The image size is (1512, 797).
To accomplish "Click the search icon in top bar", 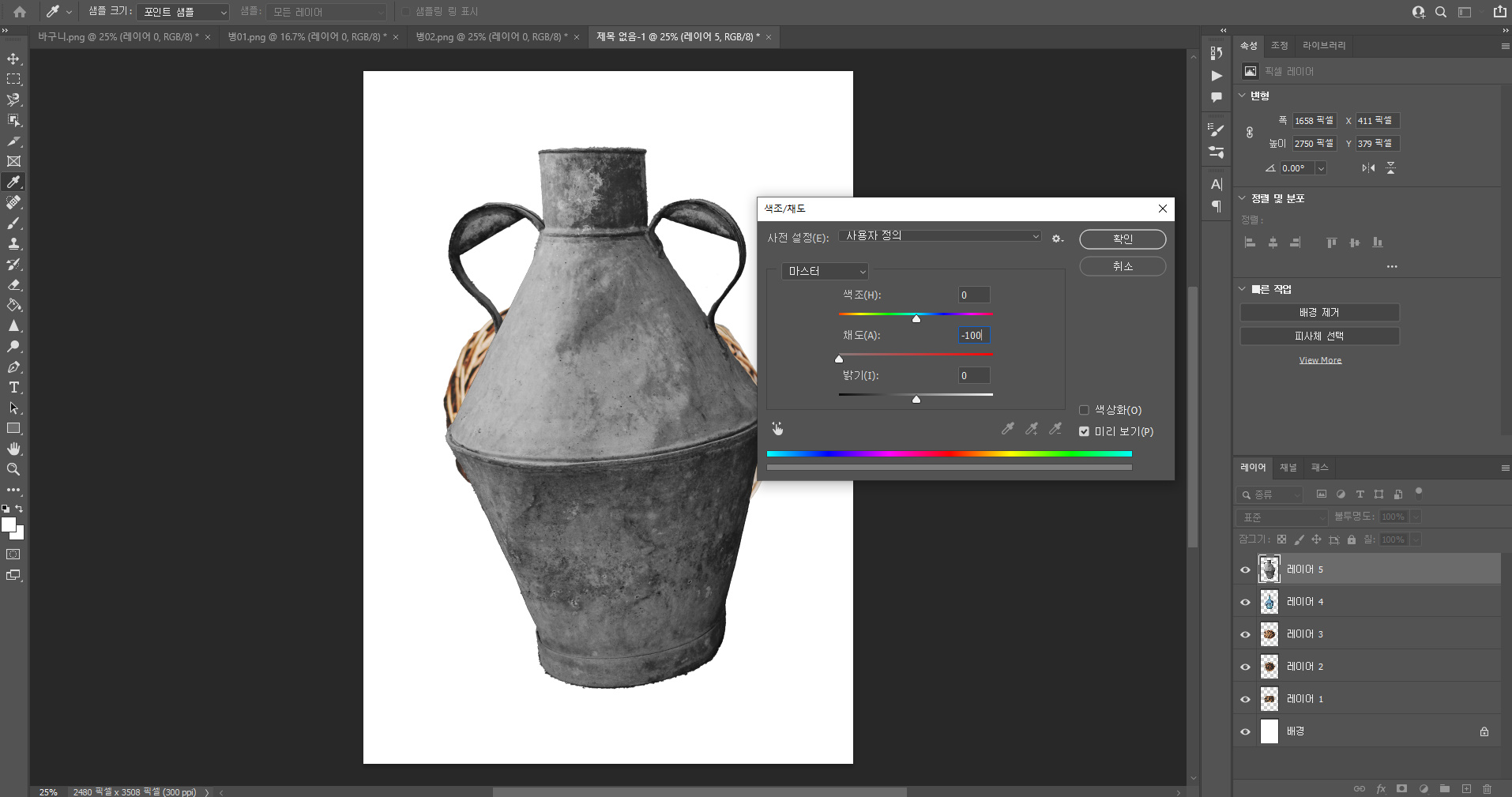I will click(x=1441, y=12).
